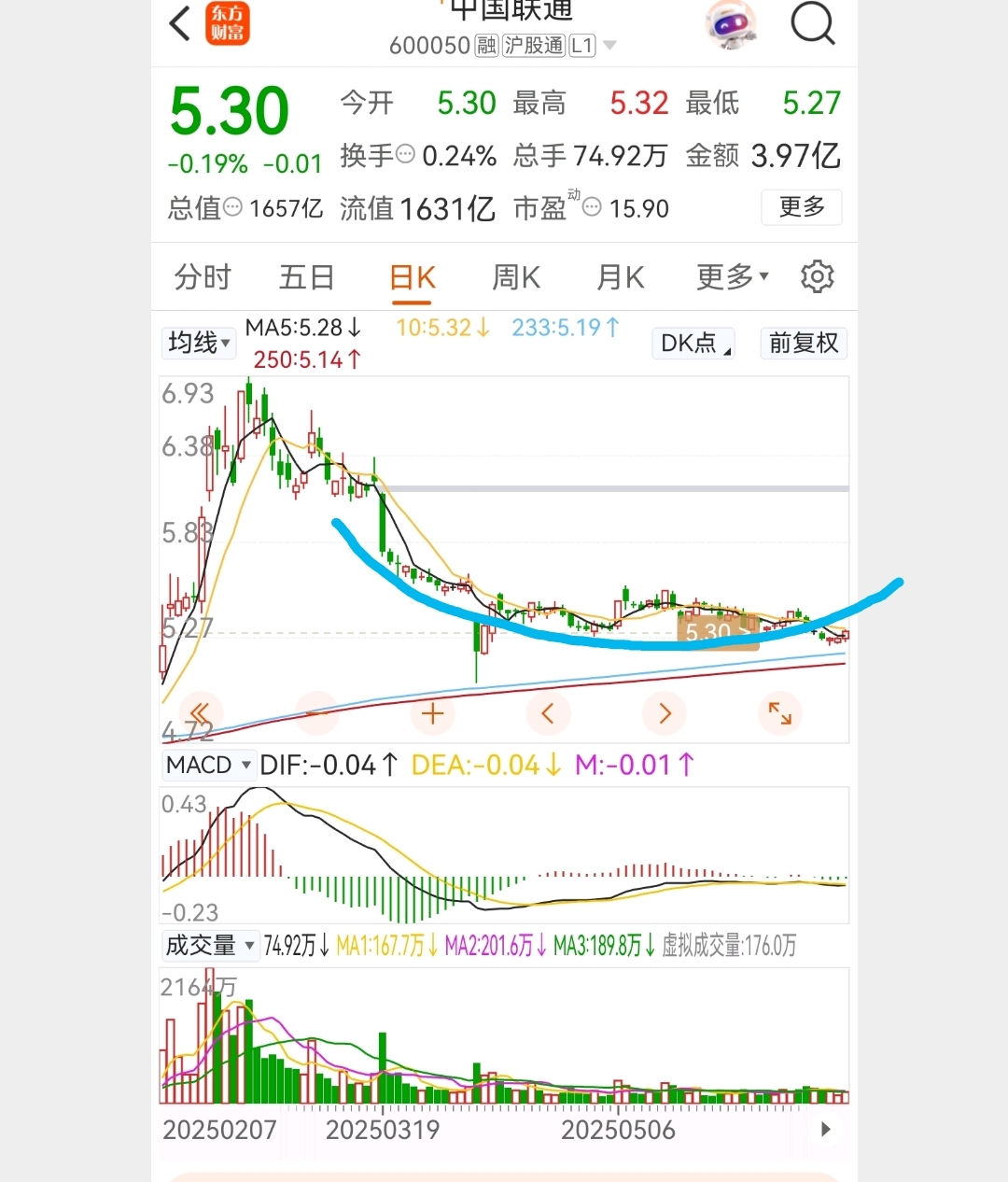1008x1182 pixels.
Task: Tap the 市盈 info circle icon
Action: point(592,206)
